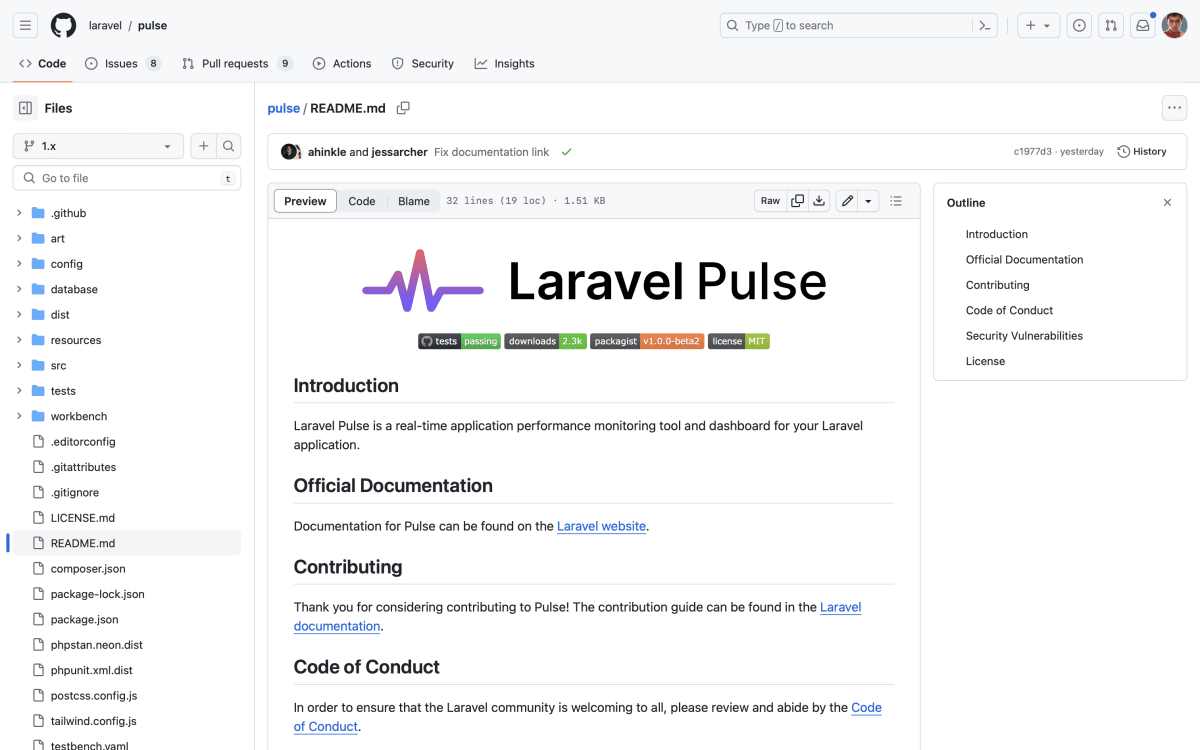
Task: View the commit status check mark
Action: [566, 152]
